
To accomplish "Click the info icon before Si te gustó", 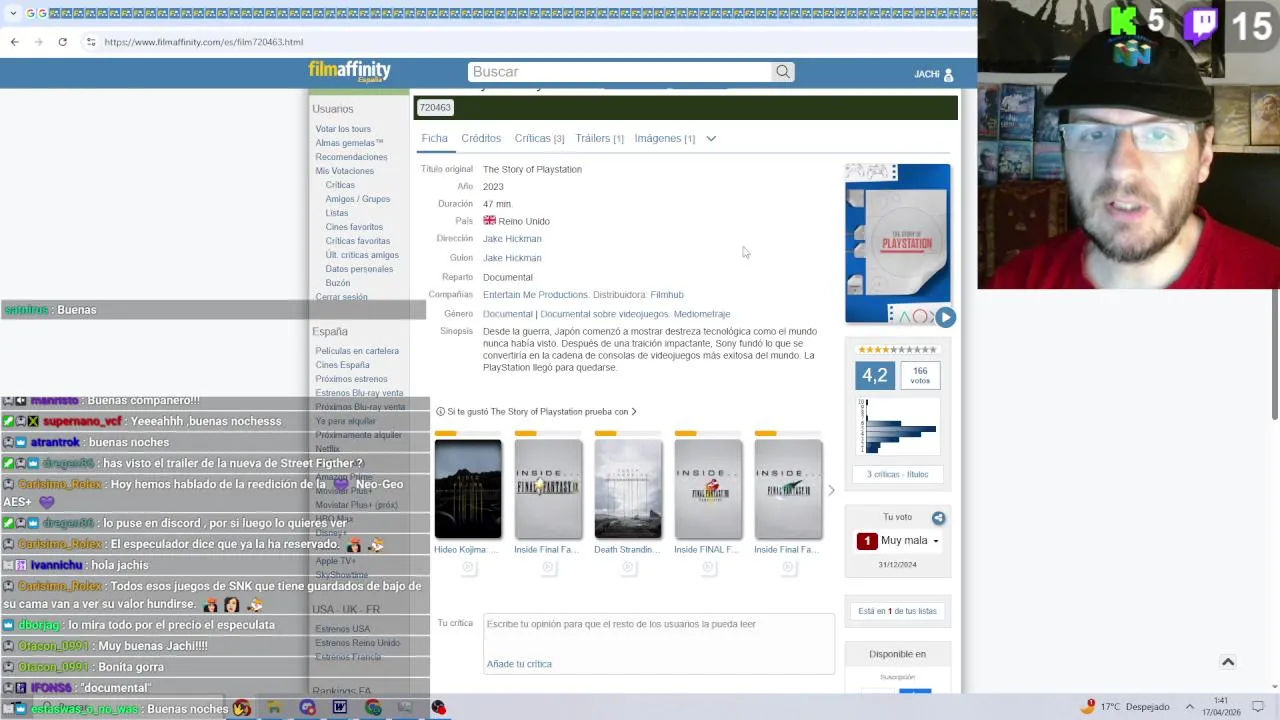I will pyautogui.click(x=440, y=412).
